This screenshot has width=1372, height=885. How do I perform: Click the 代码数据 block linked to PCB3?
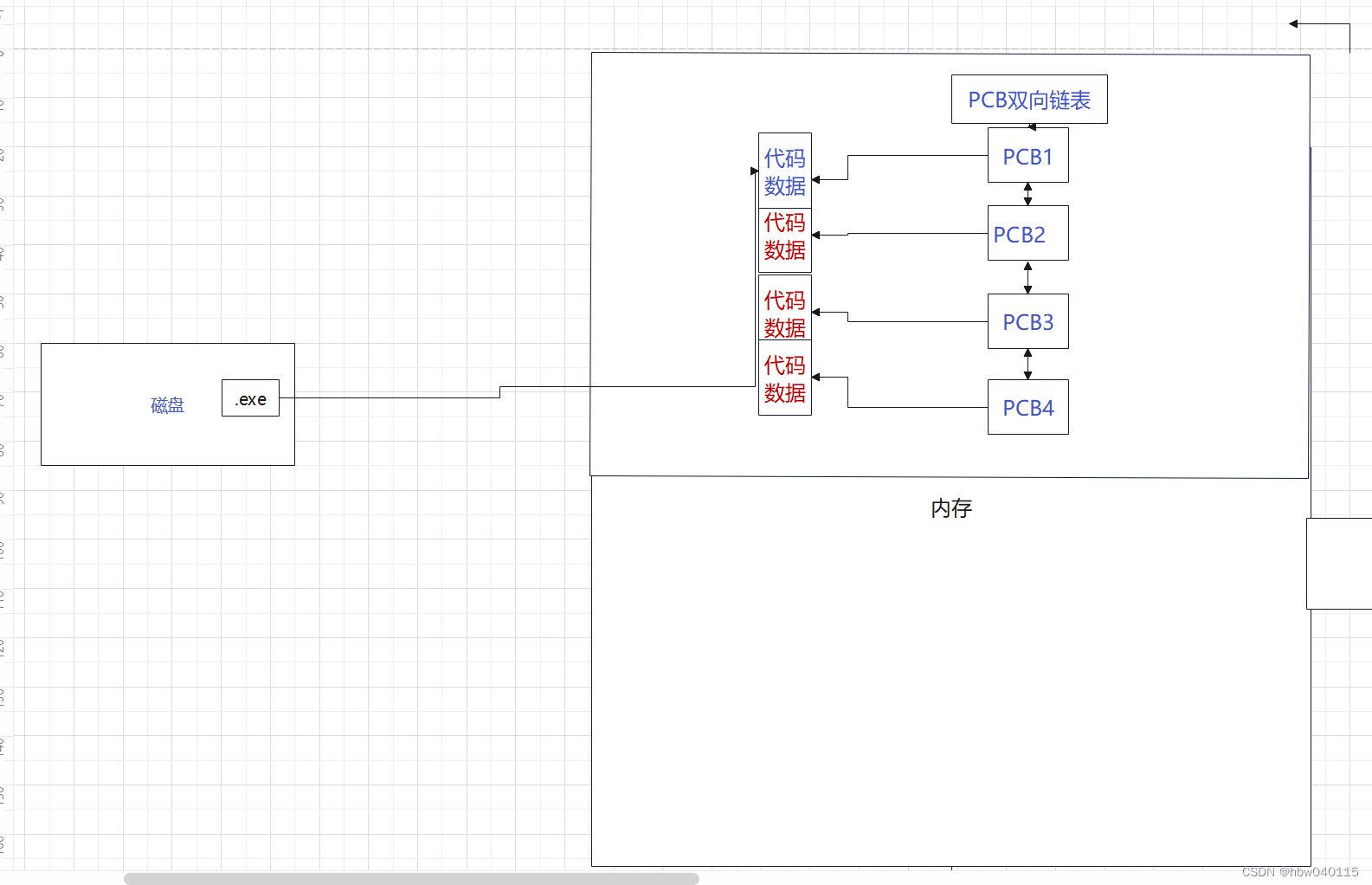pyautogui.click(x=785, y=308)
